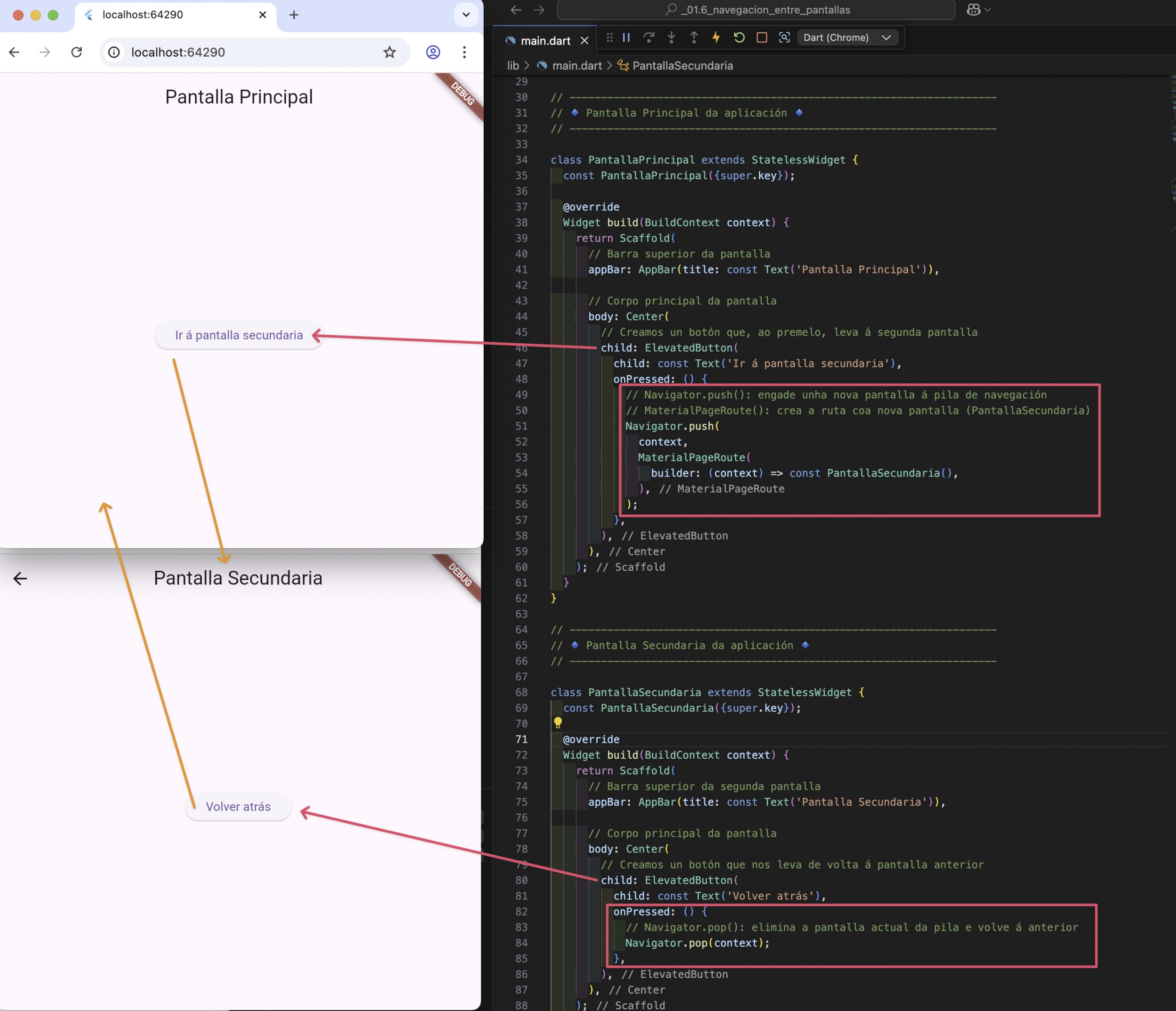
Task: Select the main.dart editor tab
Action: (x=545, y=41)
